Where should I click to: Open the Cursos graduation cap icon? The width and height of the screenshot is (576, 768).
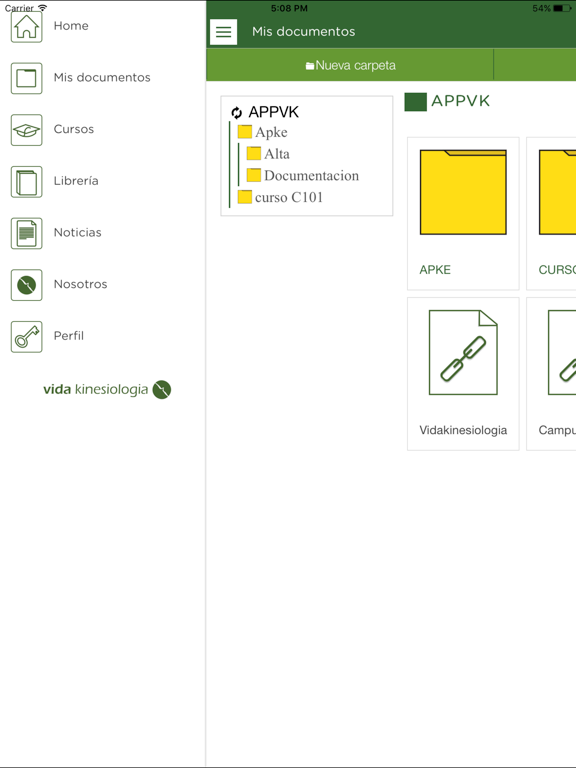[x=26, y=130]
